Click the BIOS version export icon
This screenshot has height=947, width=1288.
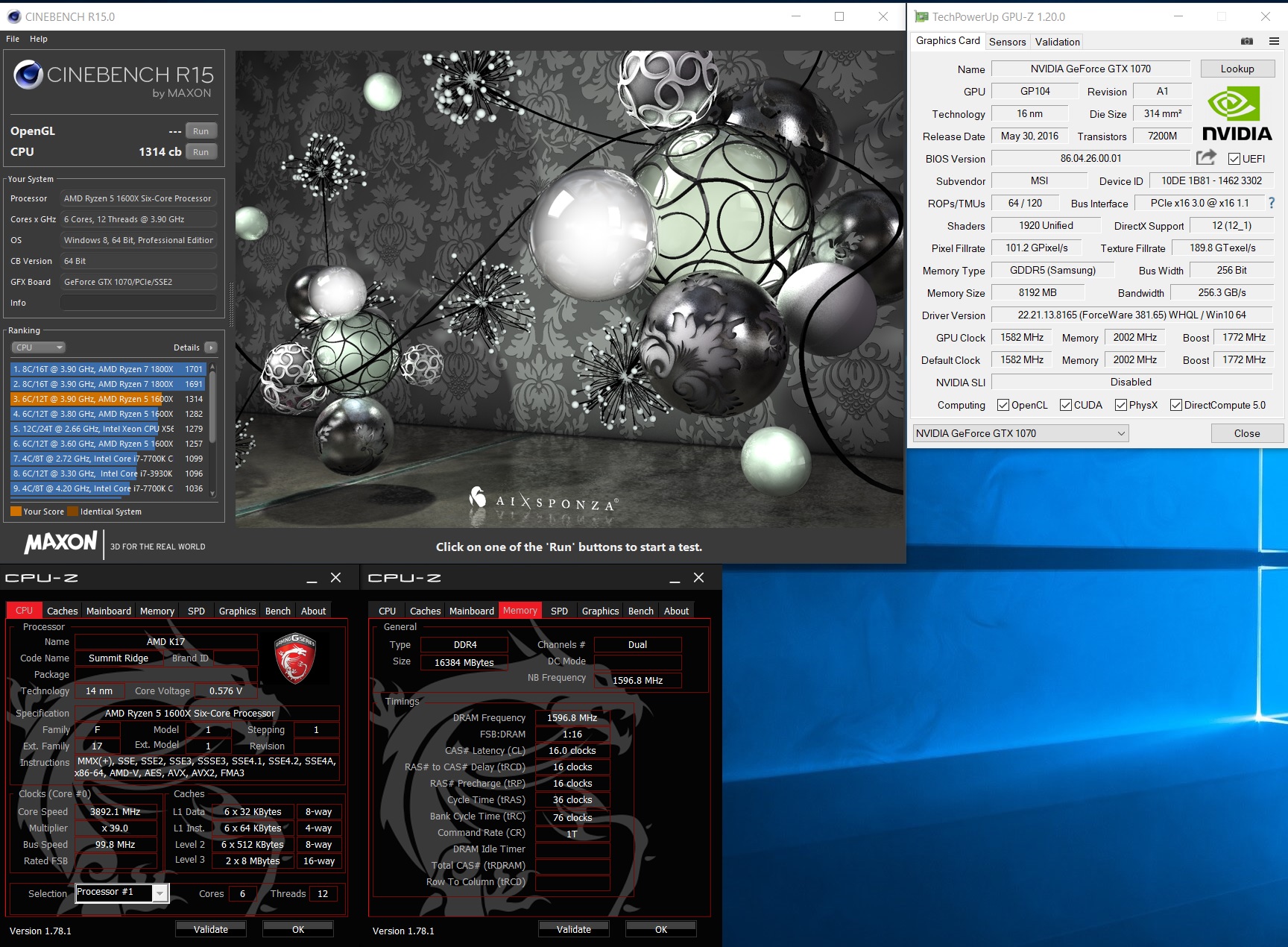tap(1205, 157)
